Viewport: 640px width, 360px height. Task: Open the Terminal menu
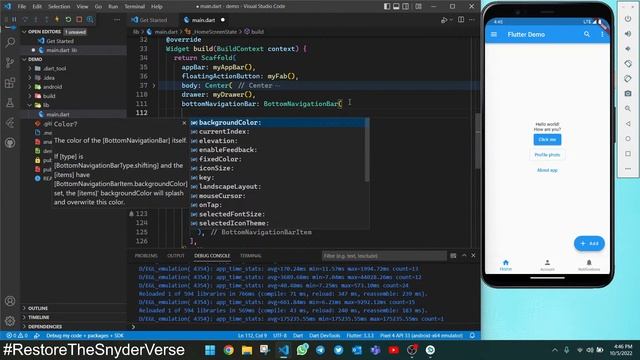tap(135, 7)
